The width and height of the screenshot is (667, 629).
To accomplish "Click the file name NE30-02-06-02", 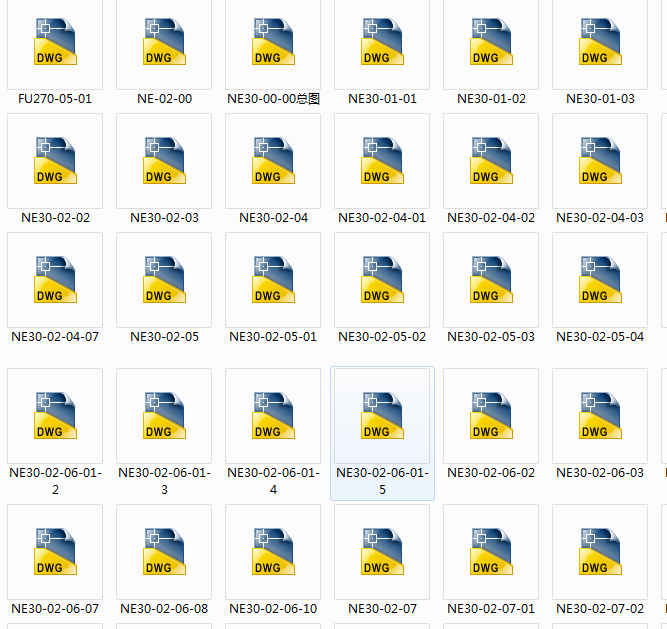I will point(491,473).
